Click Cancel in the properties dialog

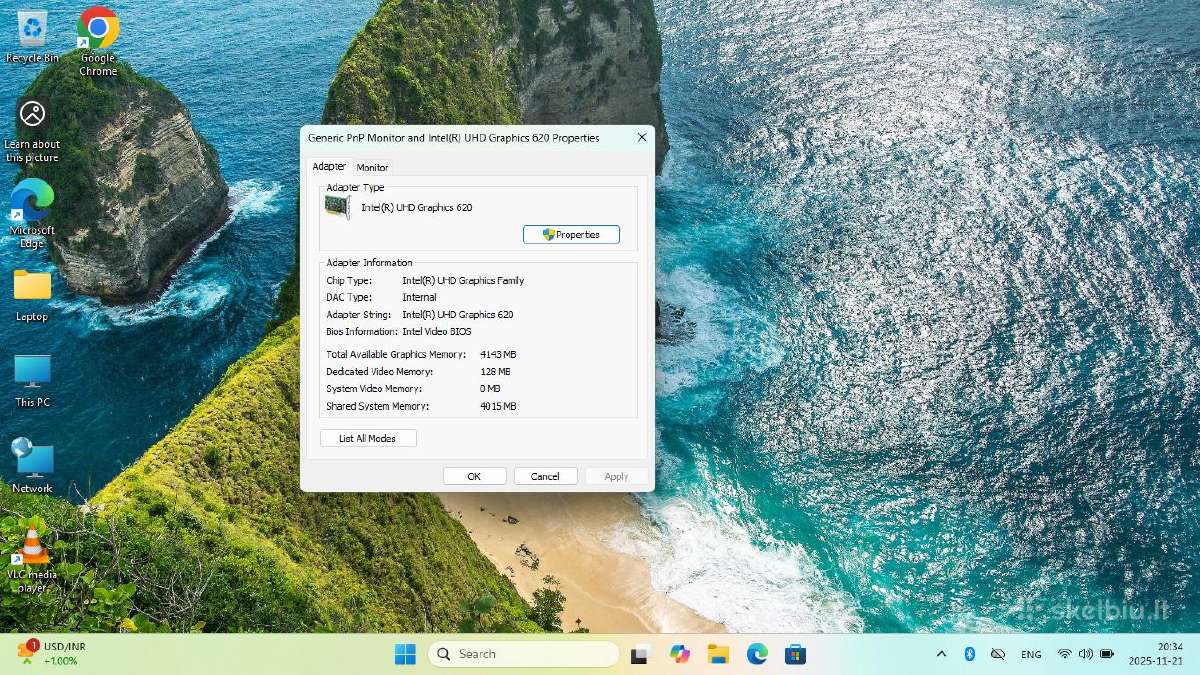[545, 476]
